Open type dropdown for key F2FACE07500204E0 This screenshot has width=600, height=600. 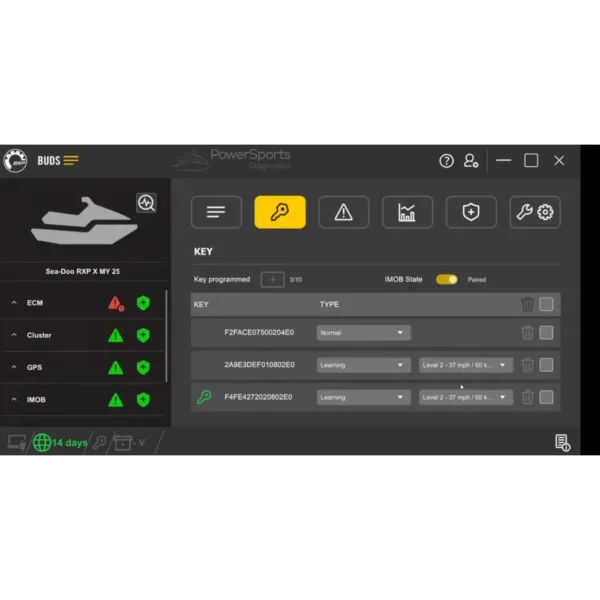[363, 333]
